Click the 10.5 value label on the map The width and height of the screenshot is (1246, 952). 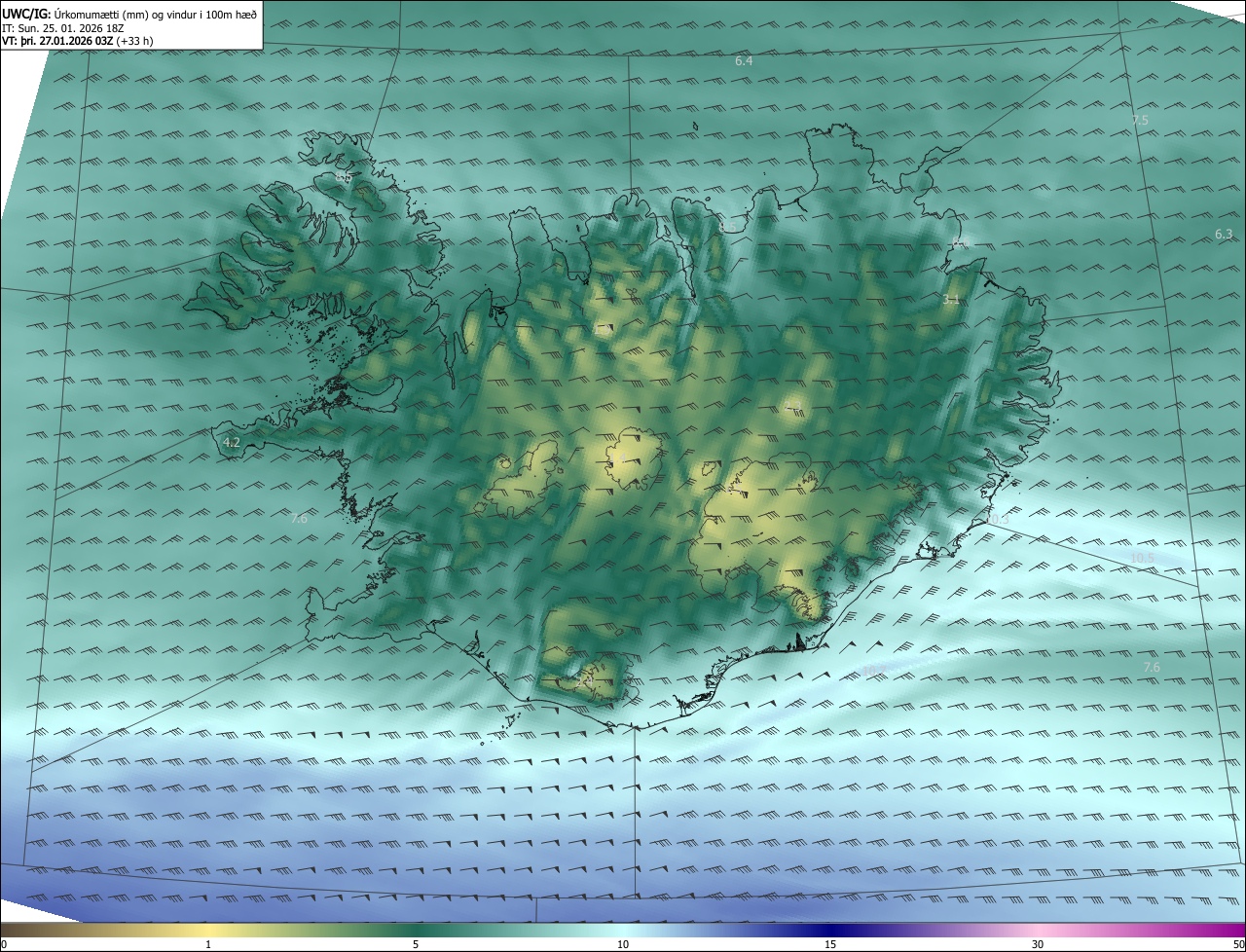1142,558
